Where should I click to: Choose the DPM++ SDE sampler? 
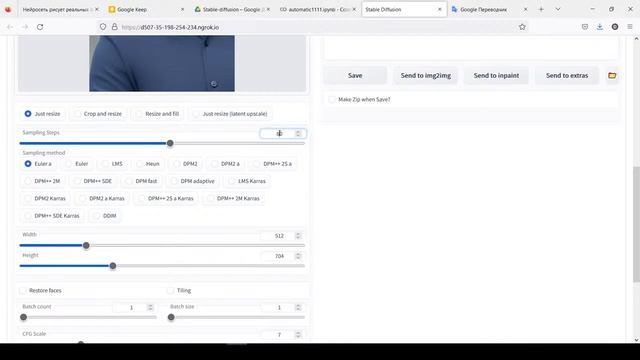click(x=93, y=181)
